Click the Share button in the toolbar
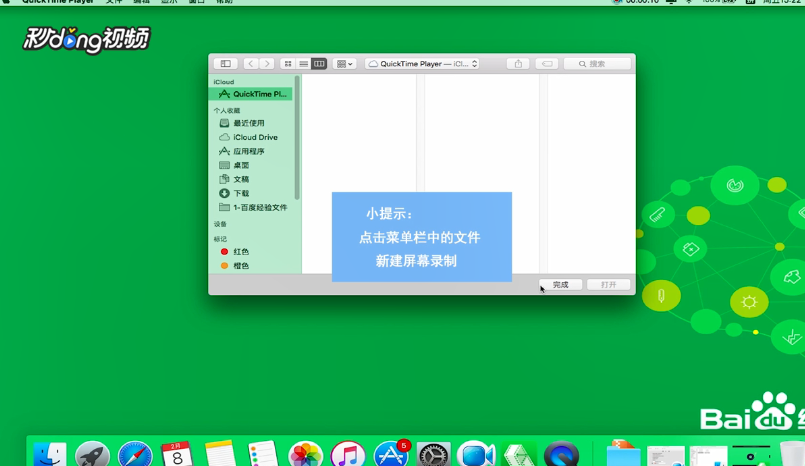Viewport: 805px width, 466px height. [x=518, y=64]
